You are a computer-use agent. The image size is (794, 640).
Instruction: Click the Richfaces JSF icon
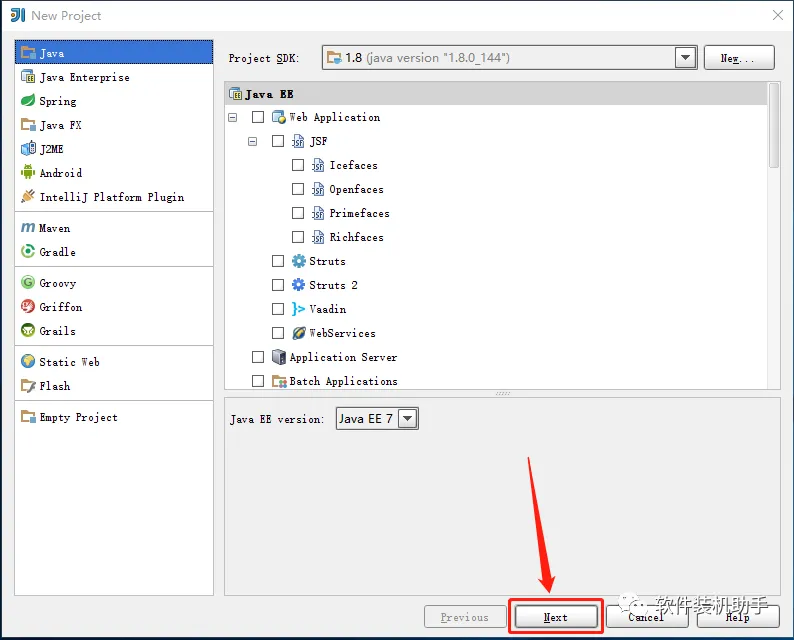(318, 237)
